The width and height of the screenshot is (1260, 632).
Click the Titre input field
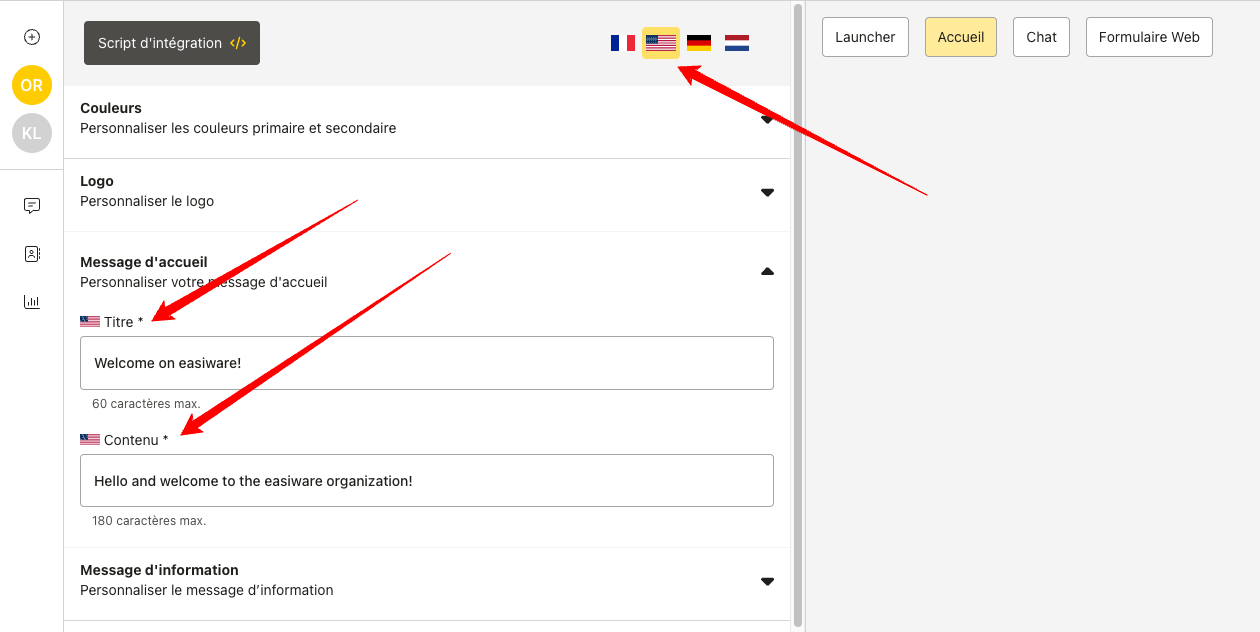click(426, 363)
